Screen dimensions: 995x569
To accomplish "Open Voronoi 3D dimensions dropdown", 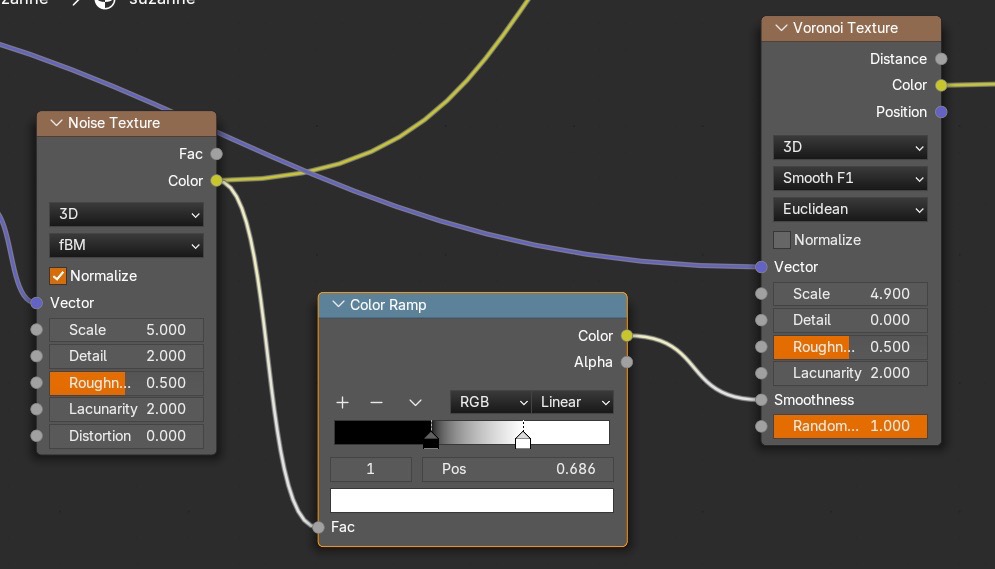I will click(850, 147).
